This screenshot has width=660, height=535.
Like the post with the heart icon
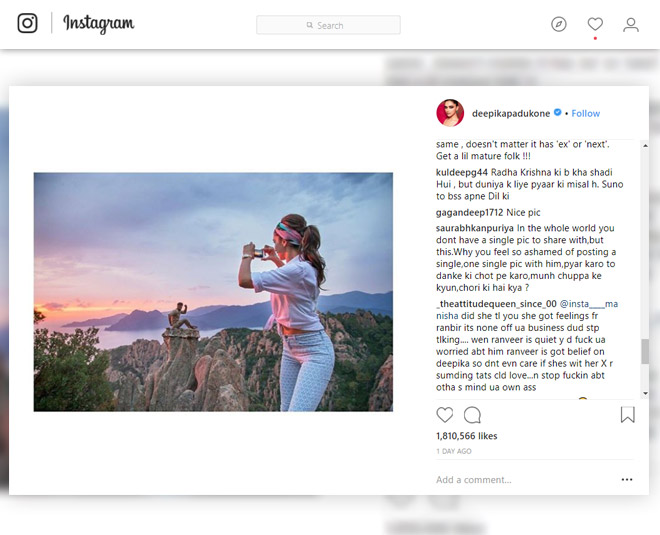click(445, 414)
